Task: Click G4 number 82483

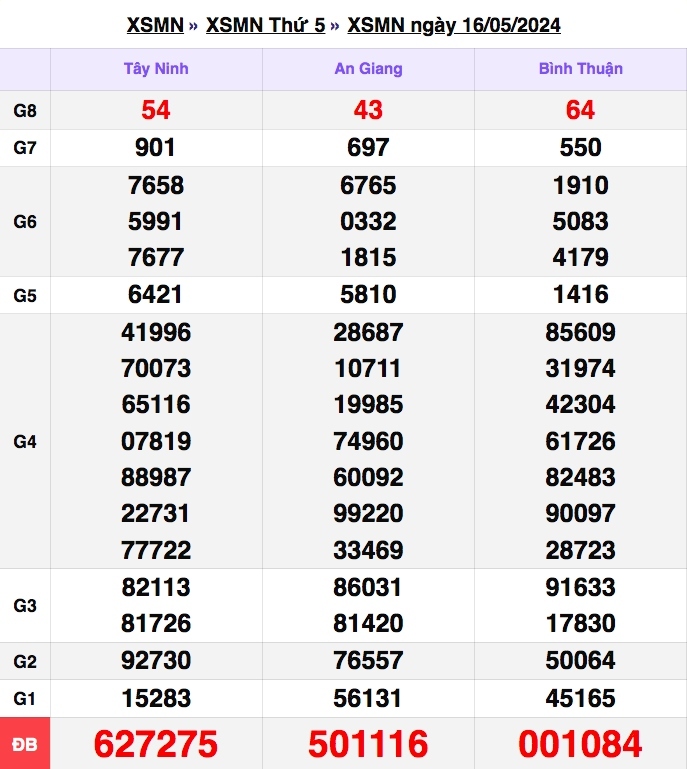Action: coord(581,478)
